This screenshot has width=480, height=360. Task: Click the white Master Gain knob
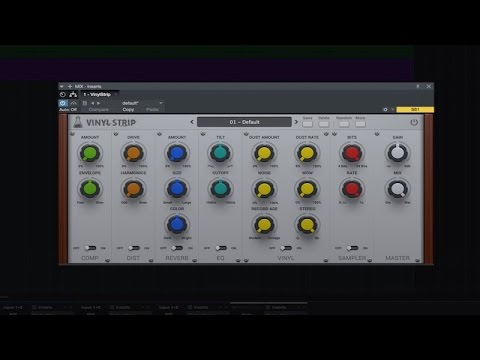coord(397,153)
